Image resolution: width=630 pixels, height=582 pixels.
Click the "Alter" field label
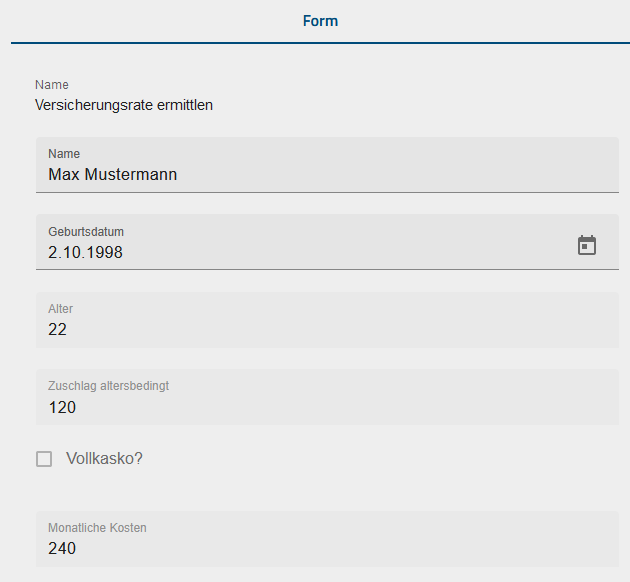point(61,309)
